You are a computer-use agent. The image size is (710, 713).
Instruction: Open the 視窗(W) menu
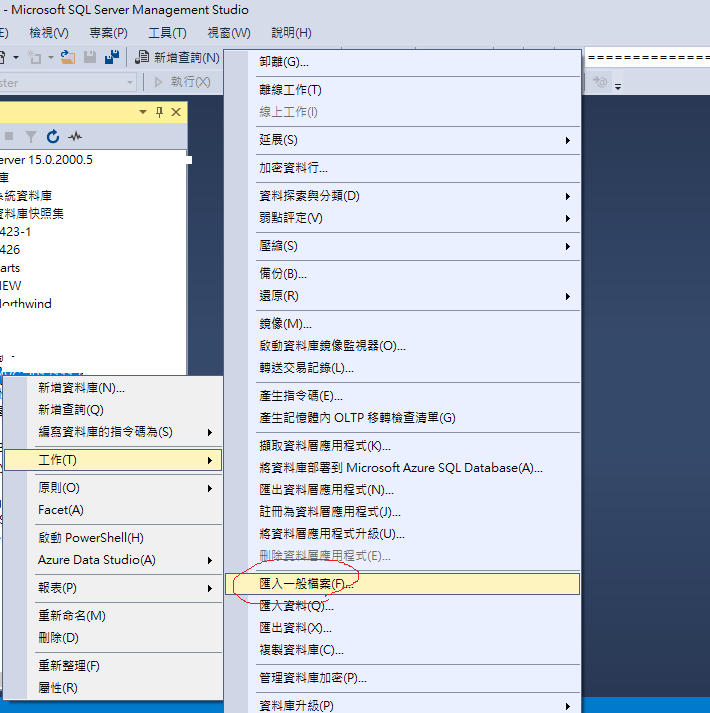click(x=229, y=33)
